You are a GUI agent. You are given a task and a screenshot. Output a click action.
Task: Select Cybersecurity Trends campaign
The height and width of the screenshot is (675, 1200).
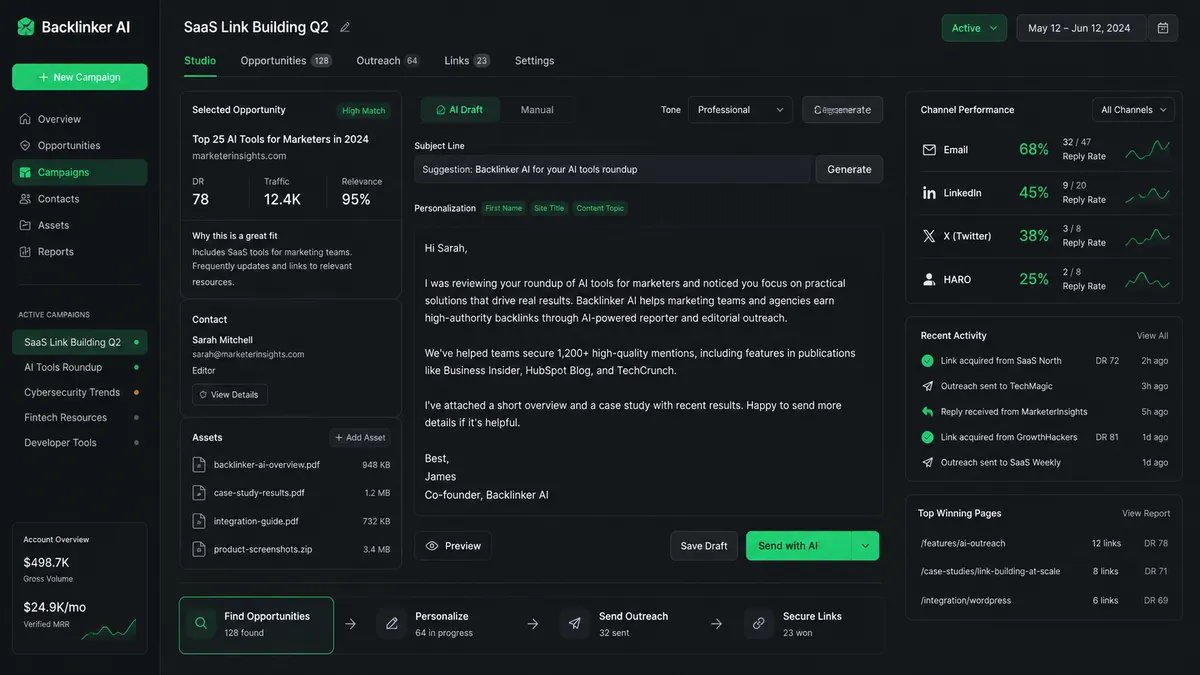pyautogui.click(x=79, y=392)
